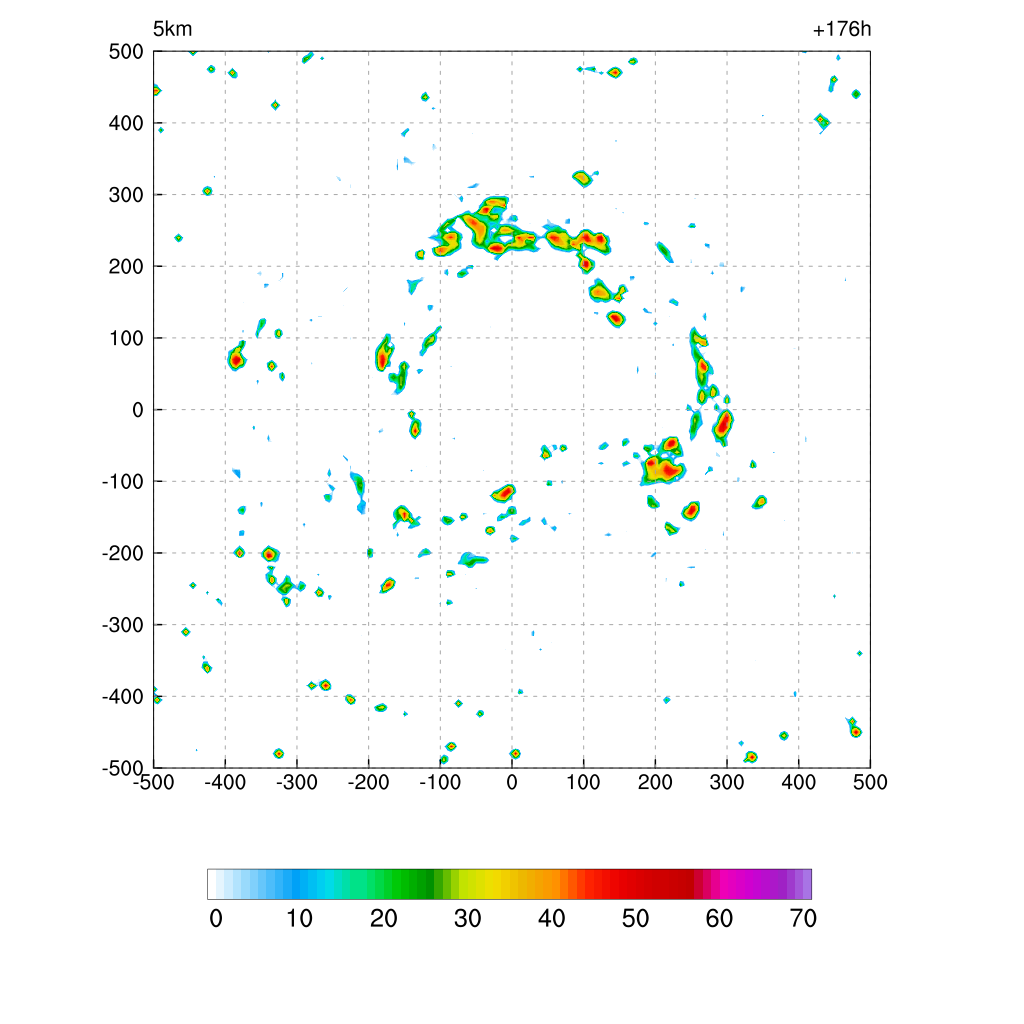
Task: Pick the y-axis tick label "0"
Action: [x=138, y=410]
